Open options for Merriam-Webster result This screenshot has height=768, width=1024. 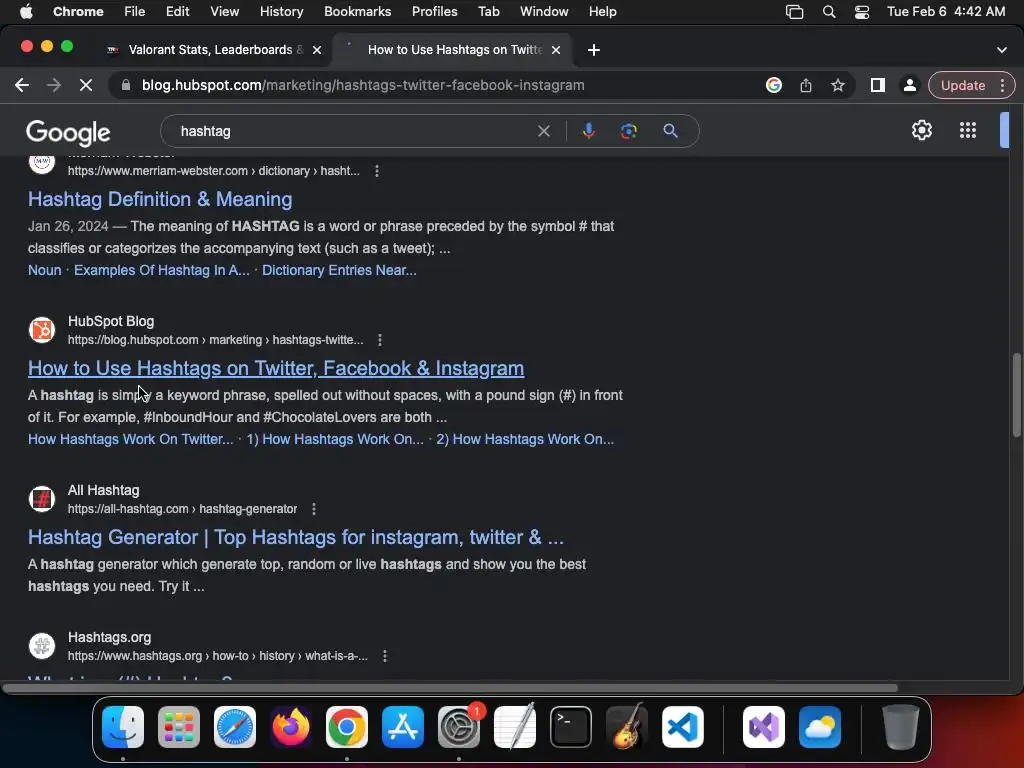[377, 171]
